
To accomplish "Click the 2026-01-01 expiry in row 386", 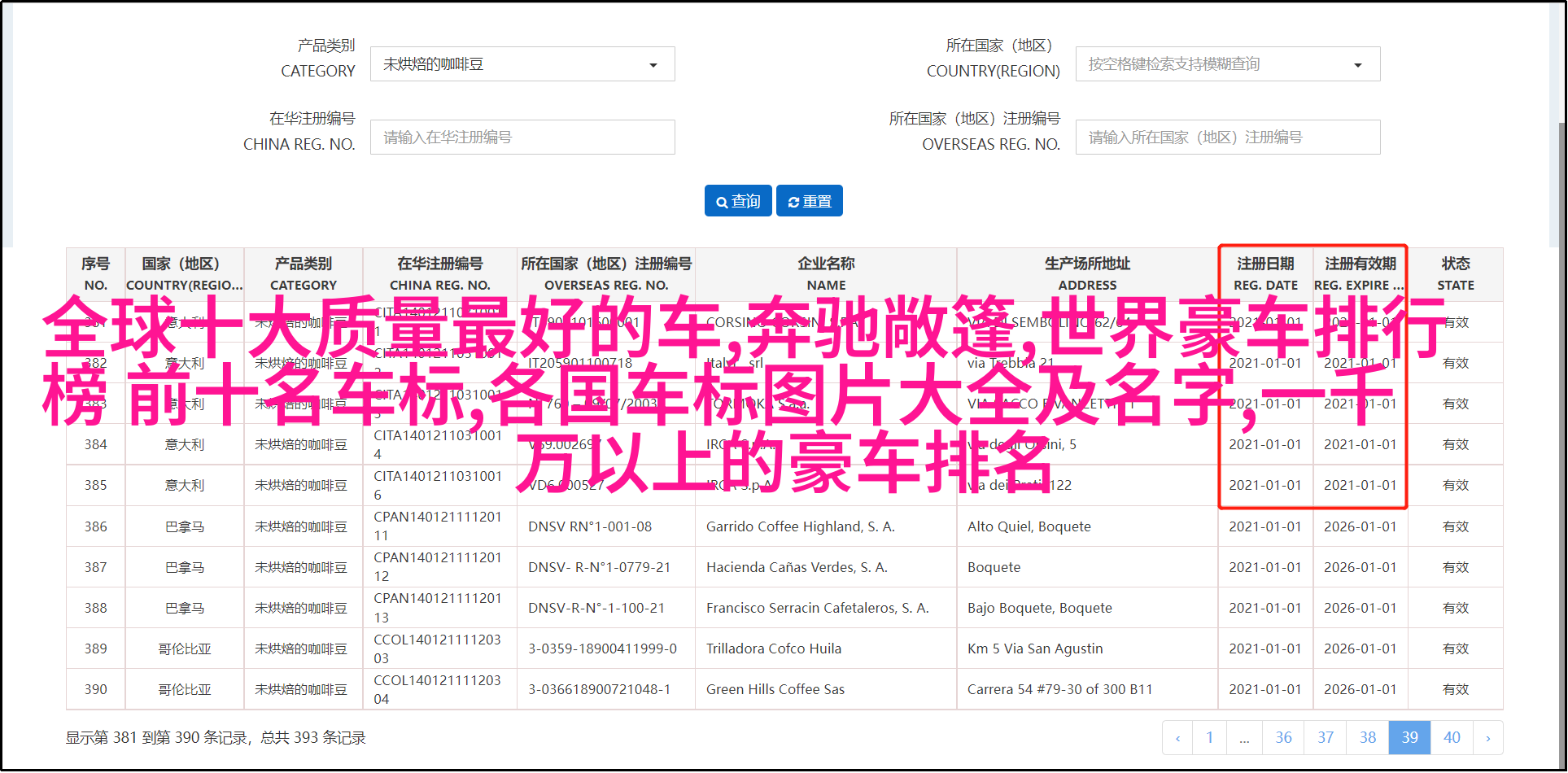I will coord(1361,526).
